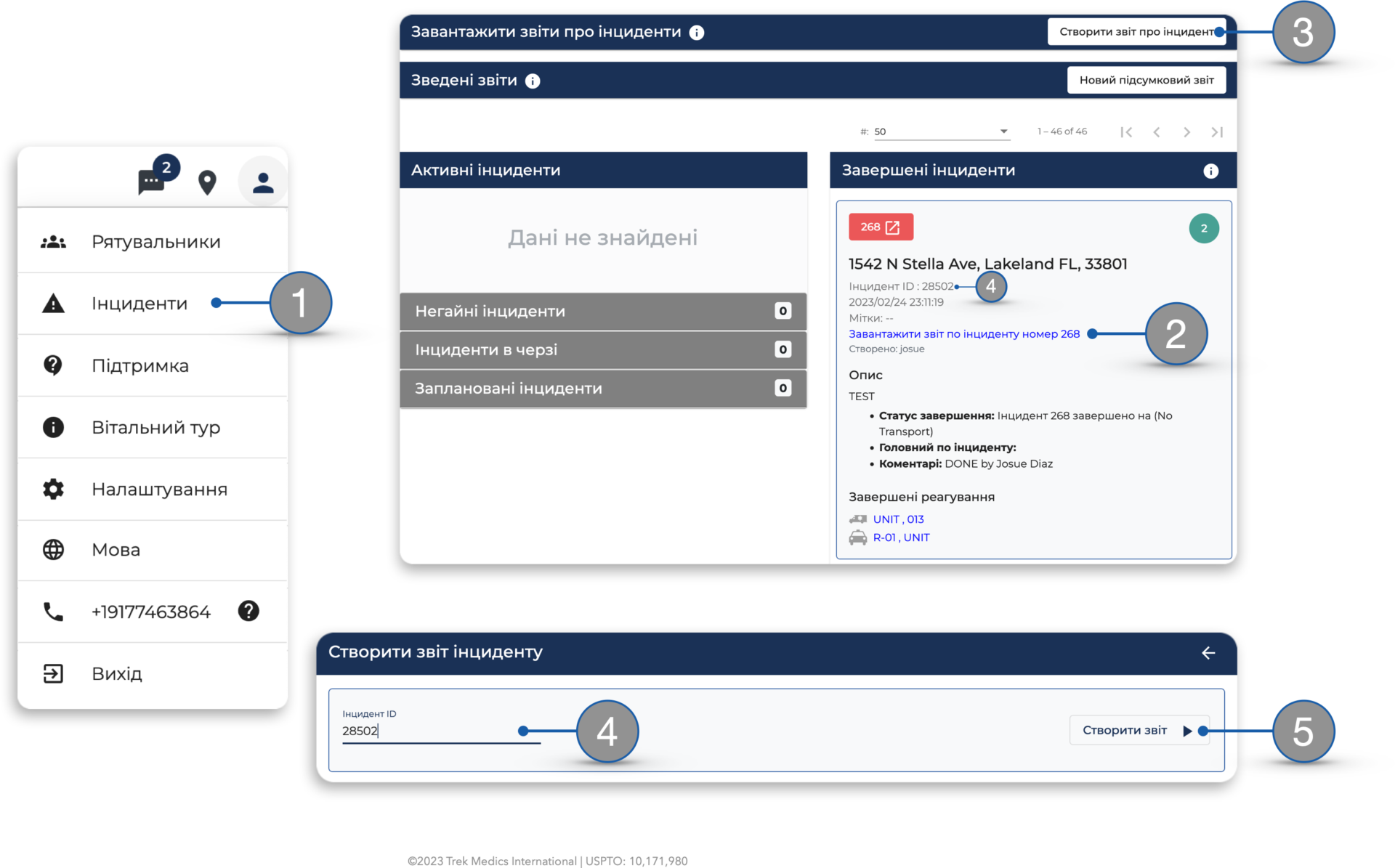Expand Заплановані інциденти section

point(602,389)
